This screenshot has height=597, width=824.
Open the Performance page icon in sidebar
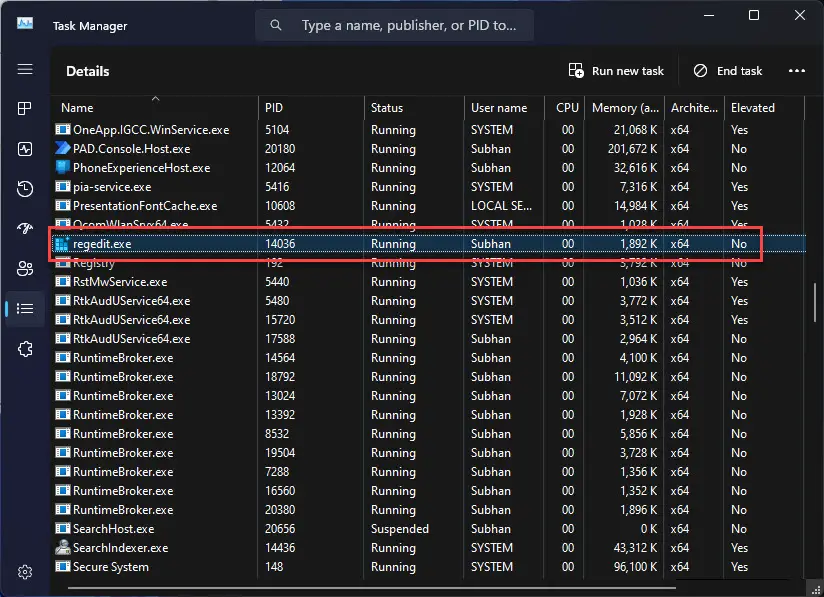25,149
